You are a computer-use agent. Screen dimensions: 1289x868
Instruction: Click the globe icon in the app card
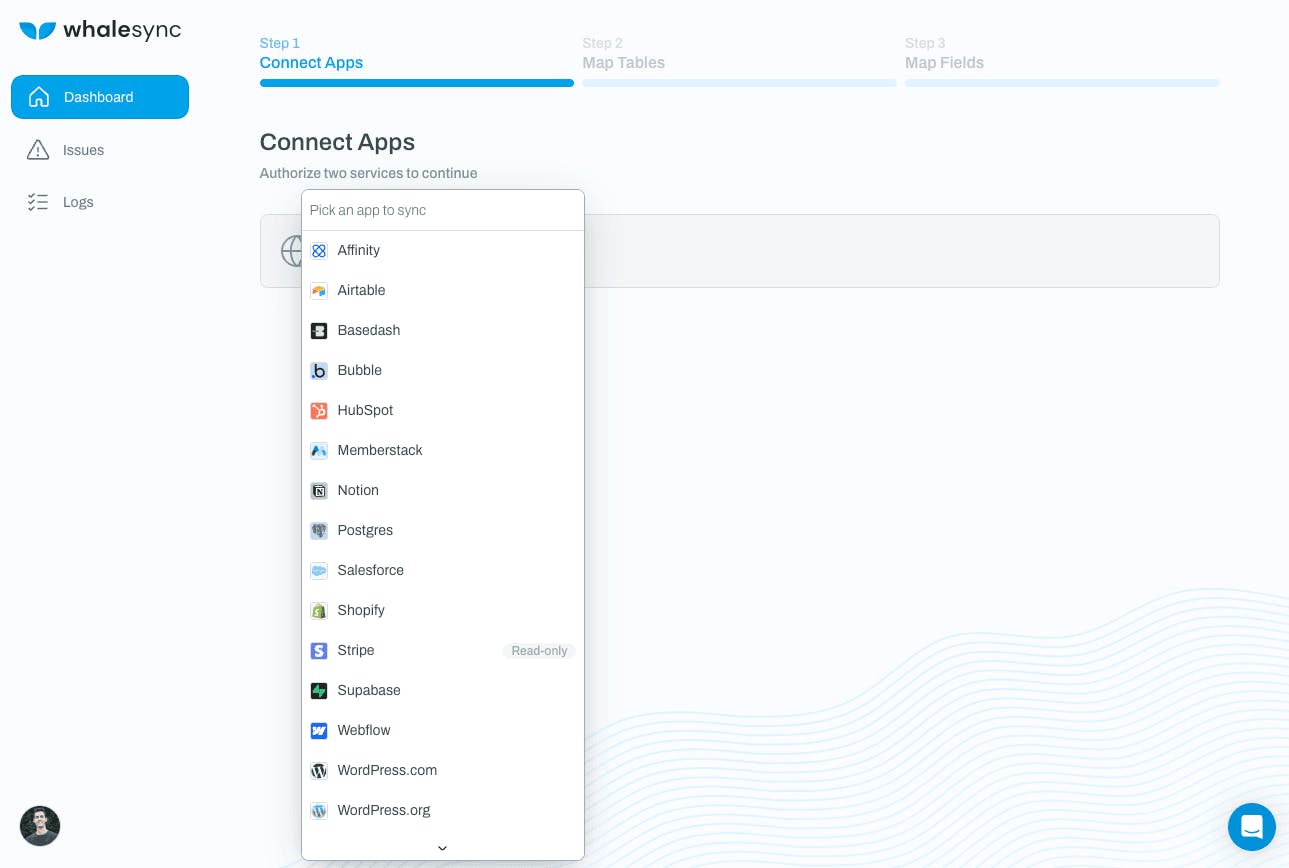[x=291, y=251]
